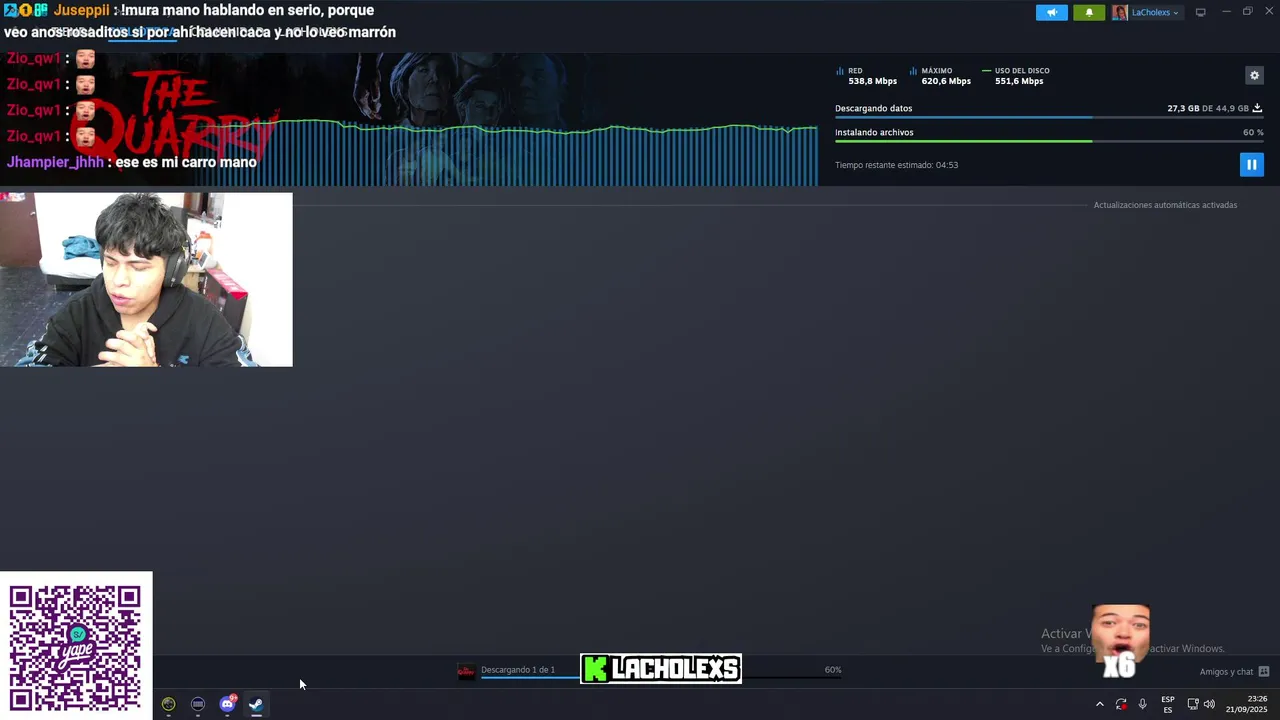Screen dimensions: 1280x720
Task: Open the Steam announcements megaphone button
Action: pyautogui.click(x=1051, y=12)
